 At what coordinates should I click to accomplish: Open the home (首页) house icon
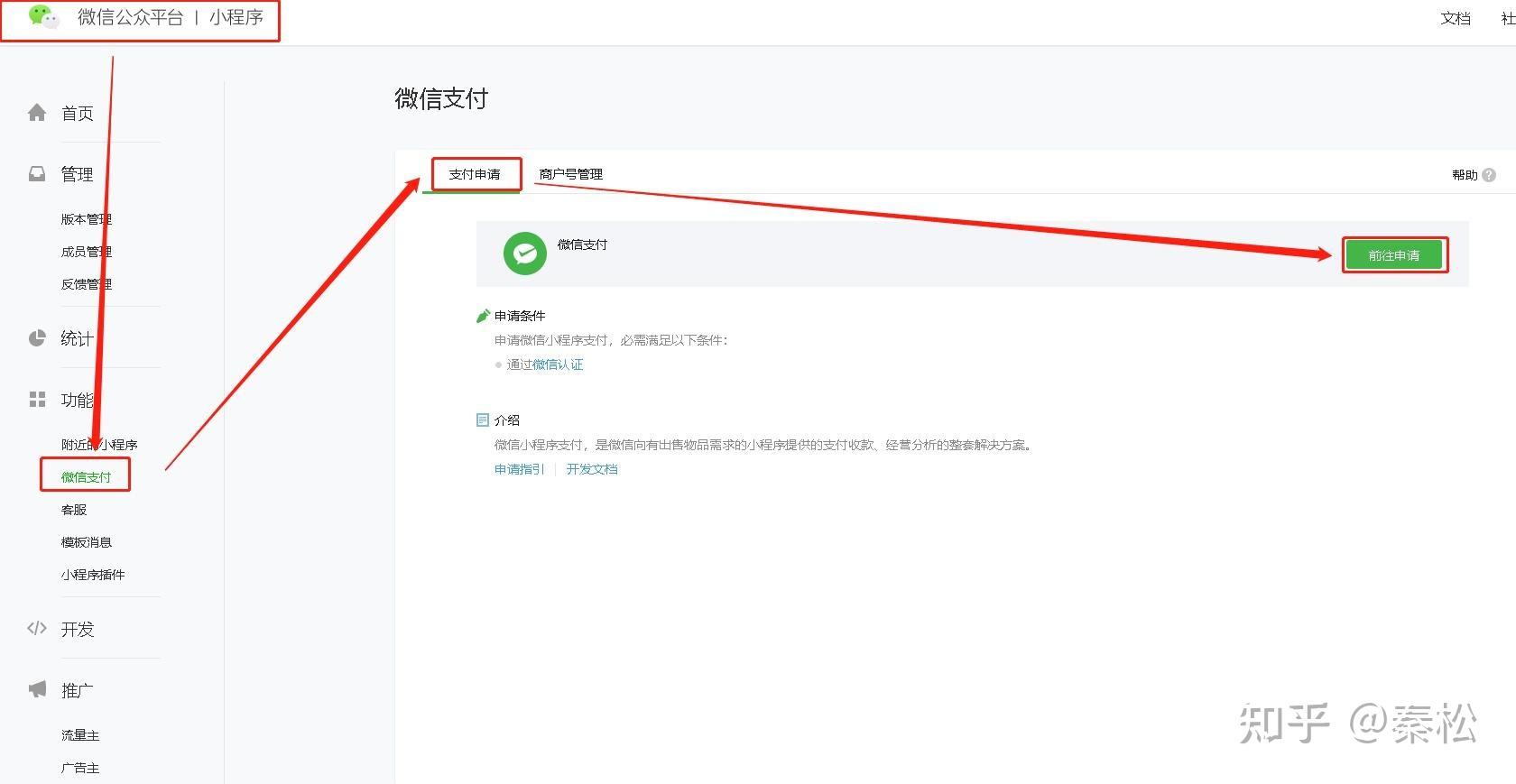pyautogui.click(x=37, y=113)
